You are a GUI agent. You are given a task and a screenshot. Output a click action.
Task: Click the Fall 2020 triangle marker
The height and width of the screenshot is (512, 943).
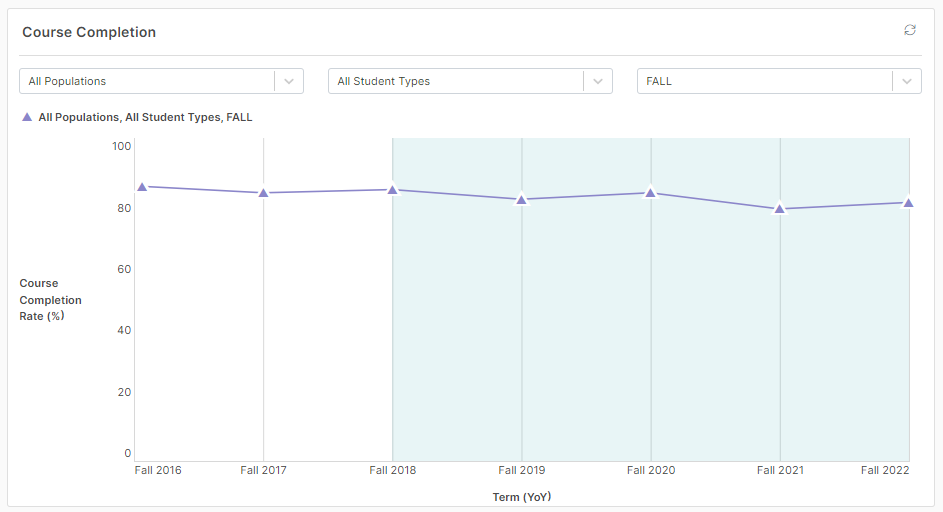coord(651,193)
